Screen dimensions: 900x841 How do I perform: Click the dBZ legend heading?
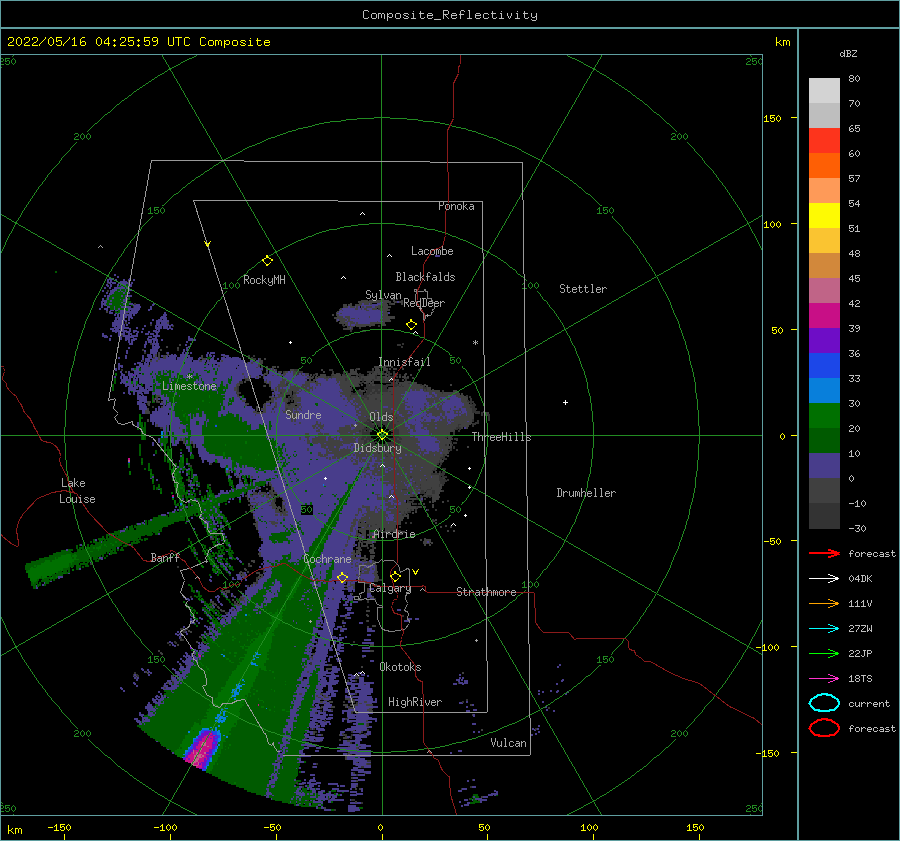[x=848, y=53]
